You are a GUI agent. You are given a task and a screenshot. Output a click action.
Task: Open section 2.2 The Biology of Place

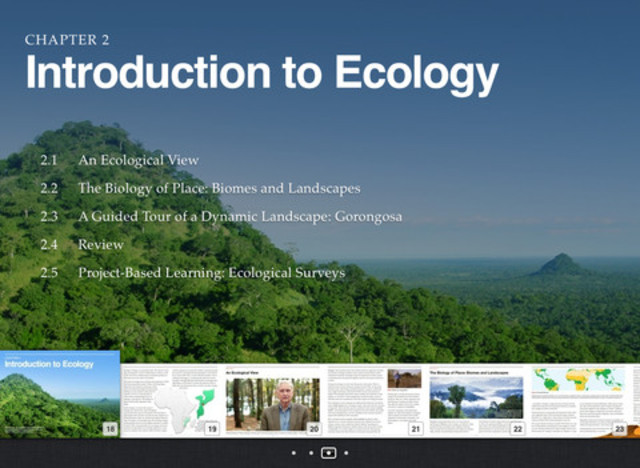(x=200, y=188)
